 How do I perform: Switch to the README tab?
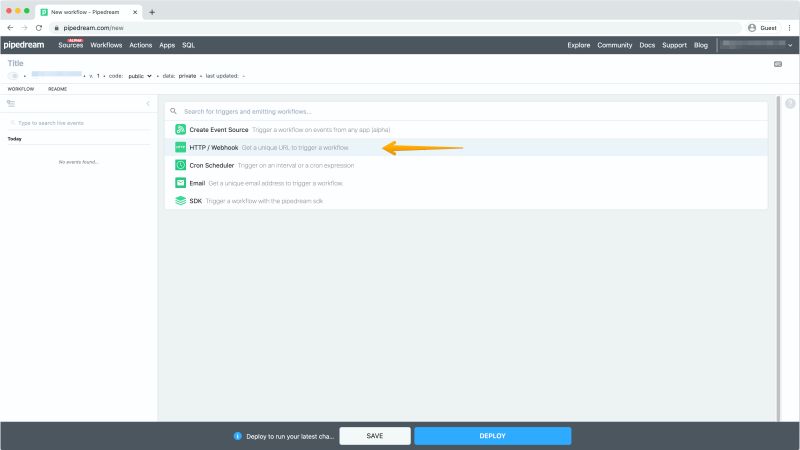click(x=57, y=89)
